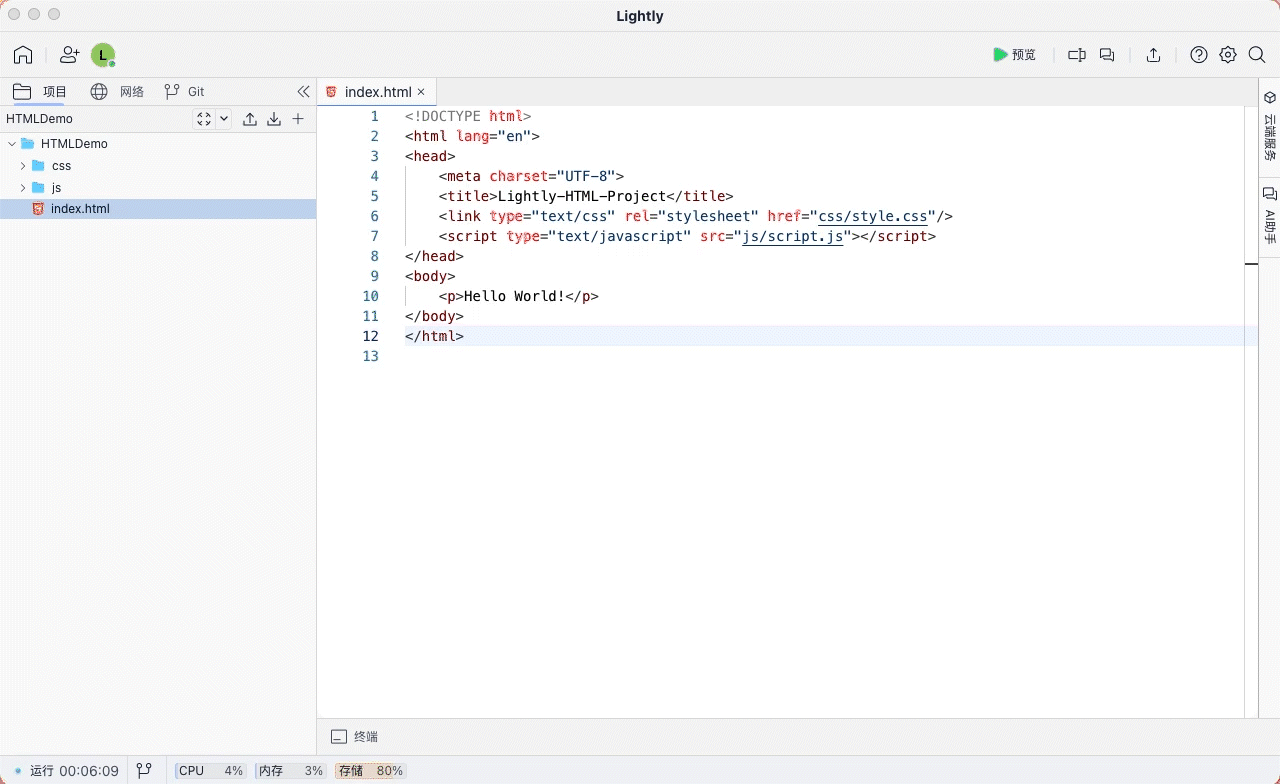Collapse the left sidebar with double chevron

pyautogui.click(x=303, y=92)
